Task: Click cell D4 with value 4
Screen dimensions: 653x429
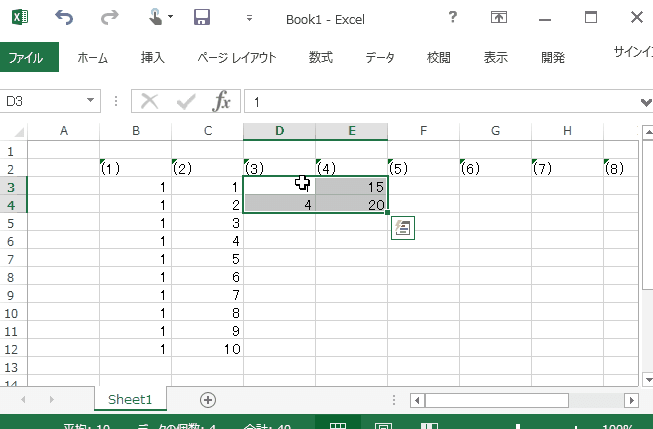Action: (279, 205)
